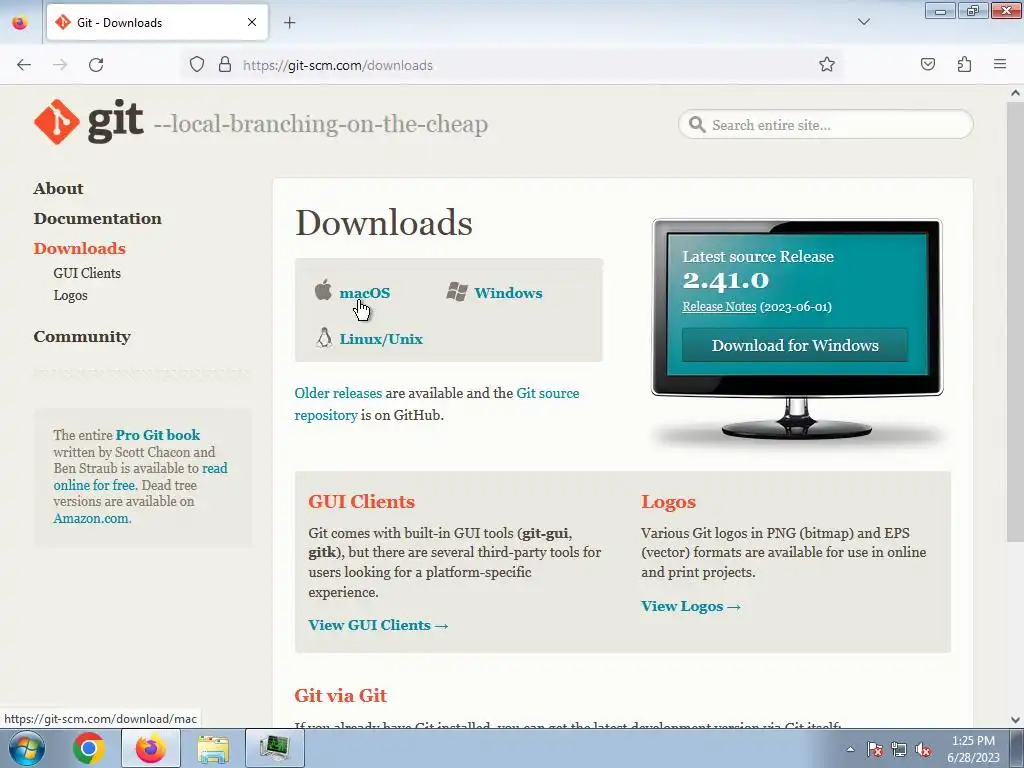Close the Git - Downloads tab

[252, 22]
